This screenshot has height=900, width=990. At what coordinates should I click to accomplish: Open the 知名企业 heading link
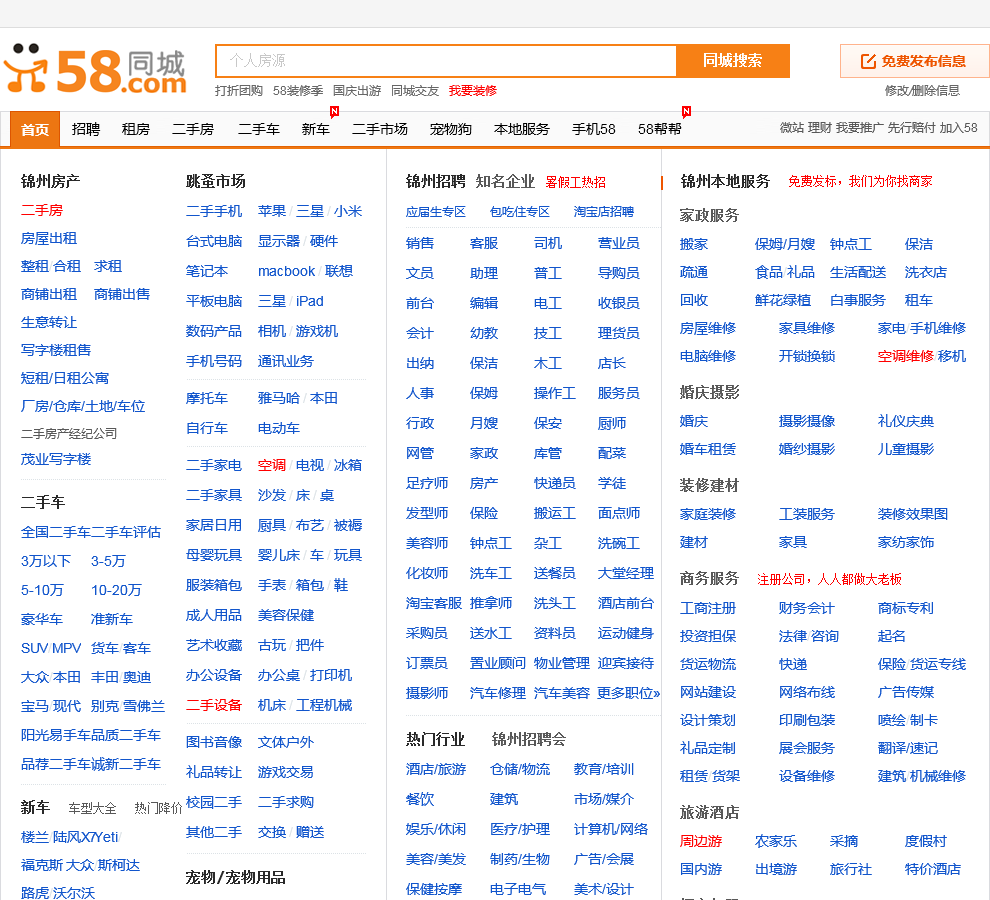coord(505,182)
